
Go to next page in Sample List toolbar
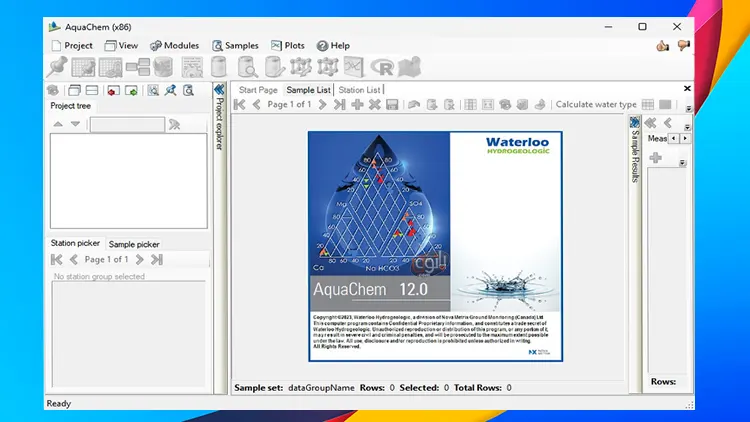pos(322,104)
